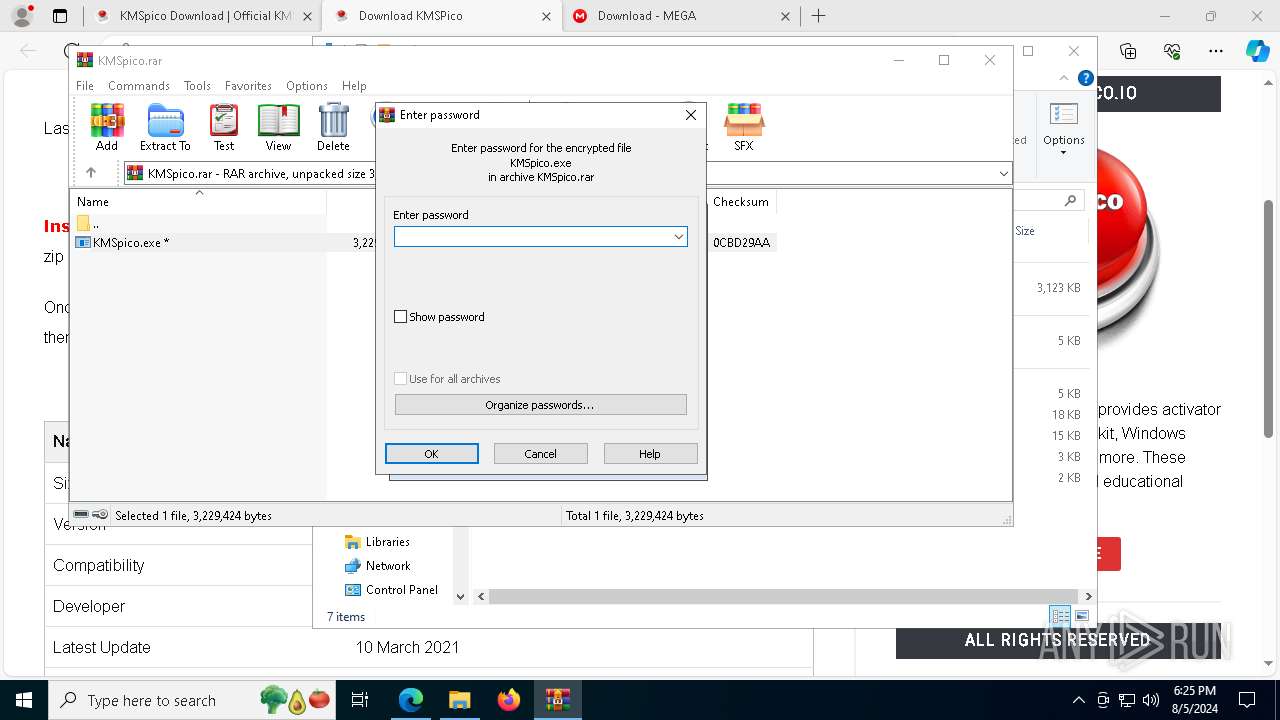Click Explorer horizontal scrollbar track
Image resolution: width=1280 pixels, height=720 pixels.
[785, 597]
